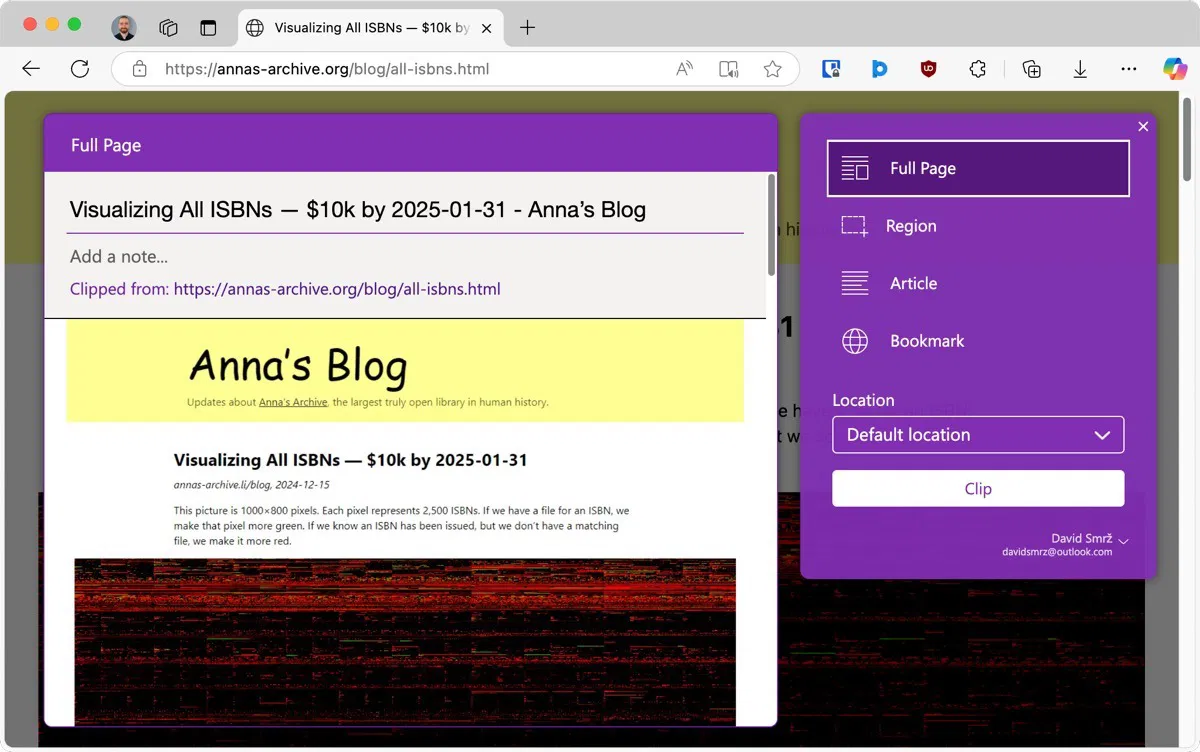Launch Copilot in the sidebar
The image size is (1200, 752).
(1175, 69)
